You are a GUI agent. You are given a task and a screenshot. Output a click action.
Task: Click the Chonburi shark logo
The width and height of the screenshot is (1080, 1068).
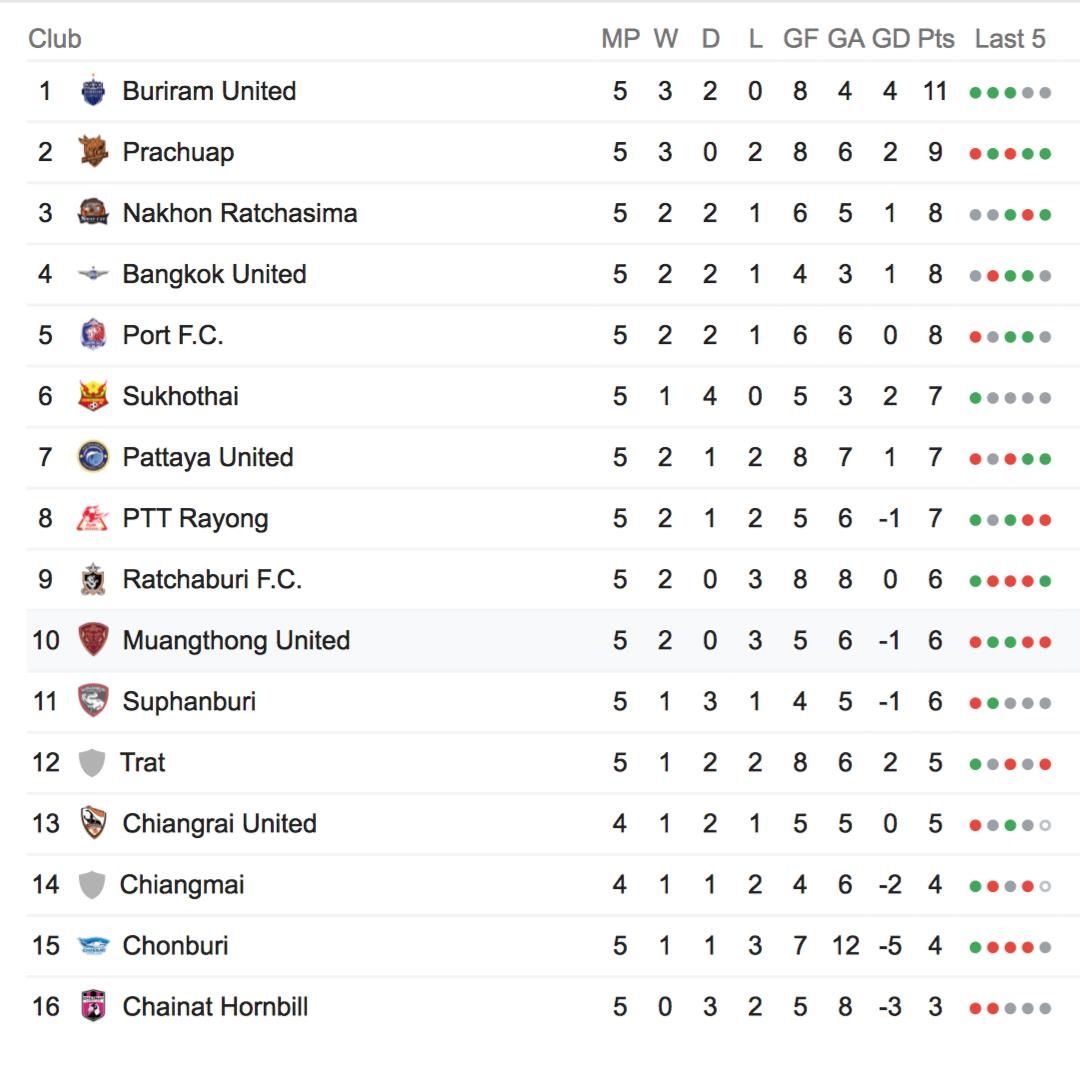93,945
